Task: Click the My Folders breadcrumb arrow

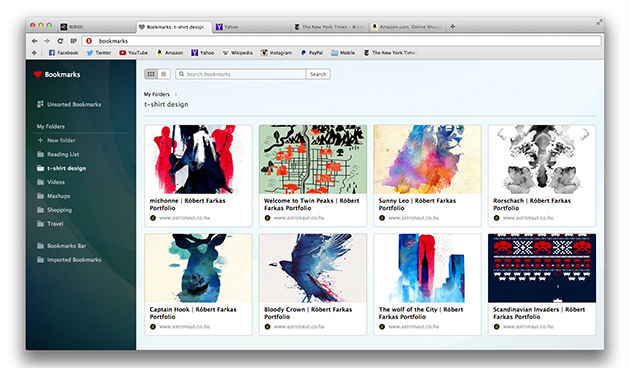Action: point(176,94)
